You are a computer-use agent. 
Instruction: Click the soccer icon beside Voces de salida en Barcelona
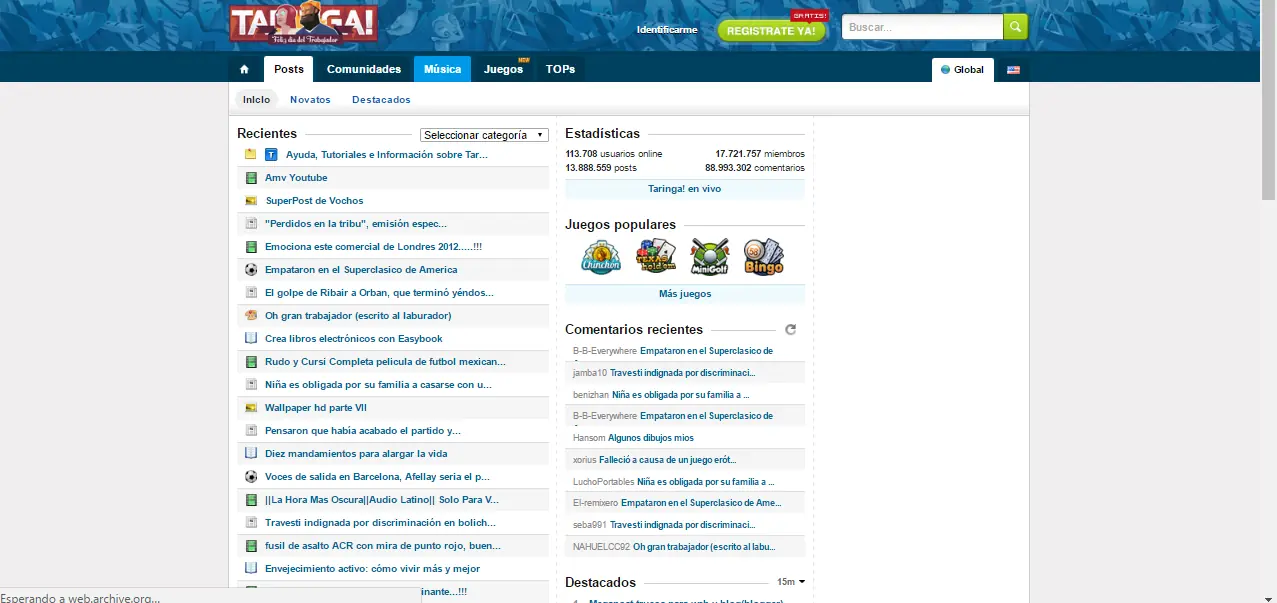[251, 477]
